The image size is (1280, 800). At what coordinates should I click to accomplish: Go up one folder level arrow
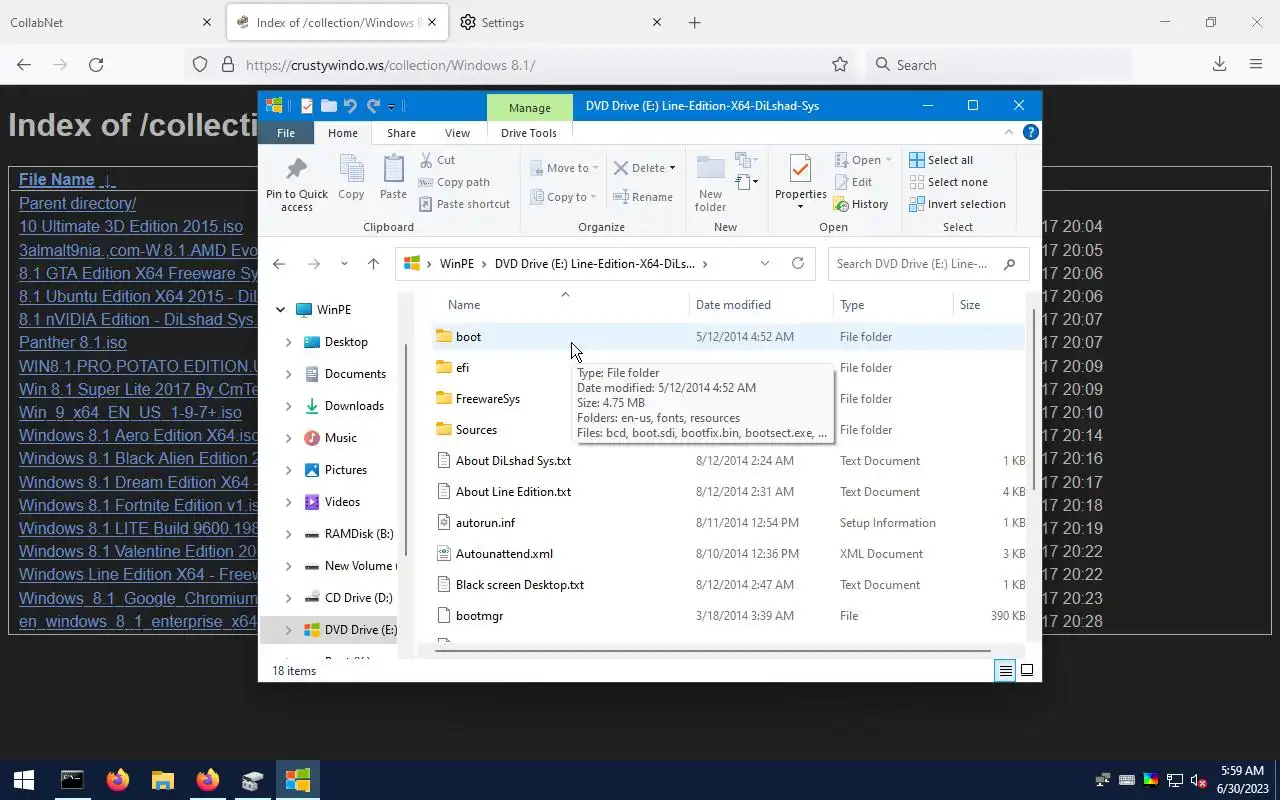[373, 264]
